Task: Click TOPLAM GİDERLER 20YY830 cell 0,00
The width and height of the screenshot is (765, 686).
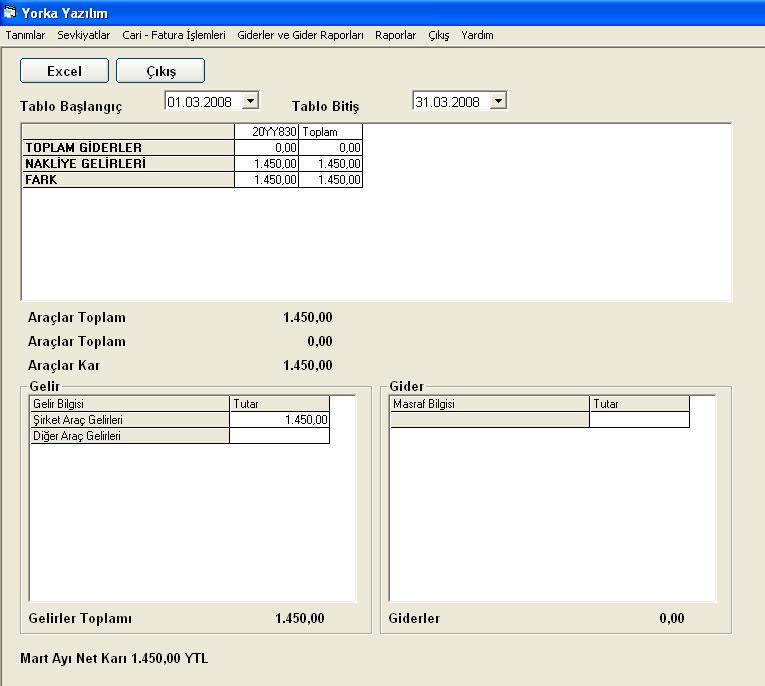Action: tap(266, 148)
